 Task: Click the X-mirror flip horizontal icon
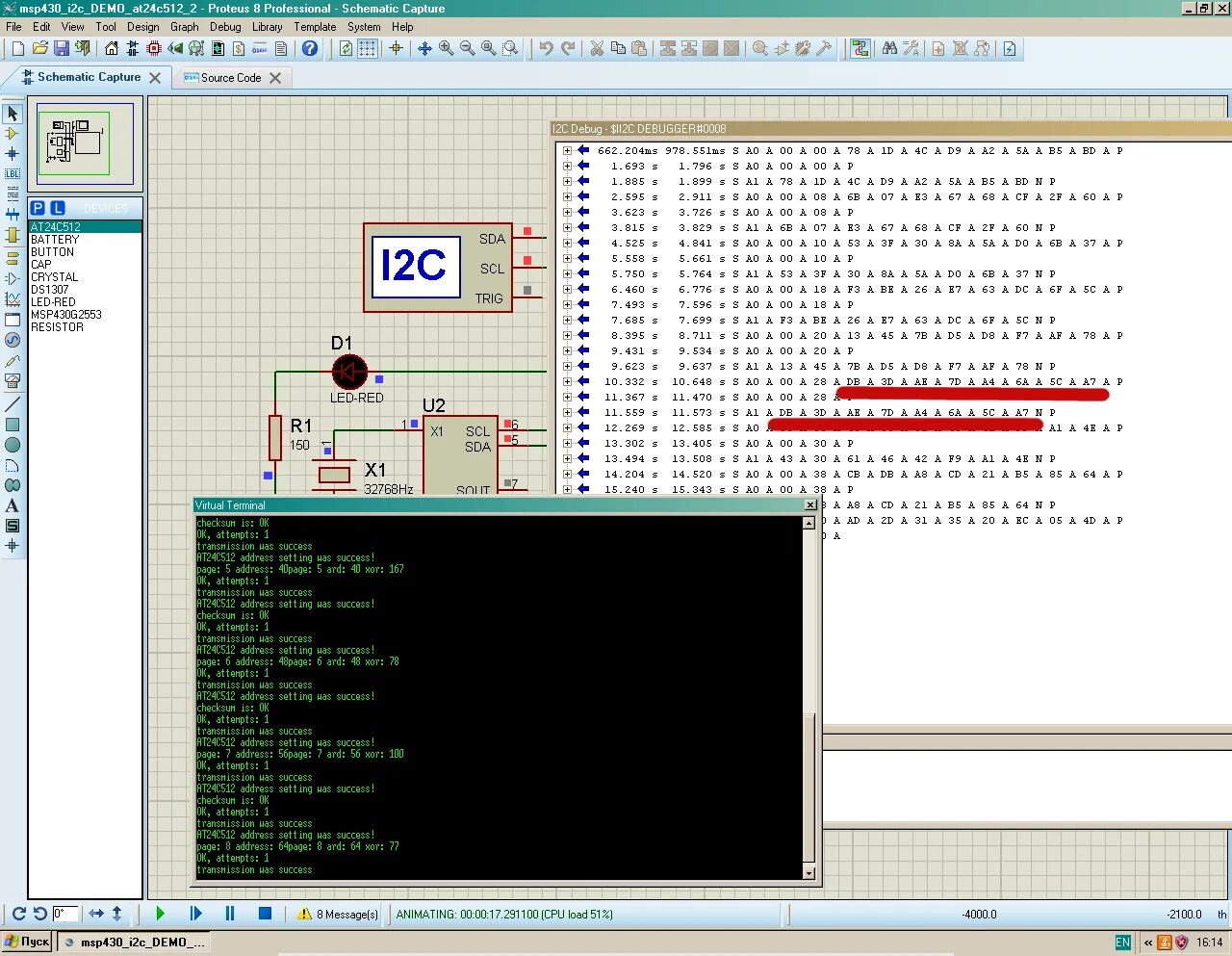(x=96, y=914)
